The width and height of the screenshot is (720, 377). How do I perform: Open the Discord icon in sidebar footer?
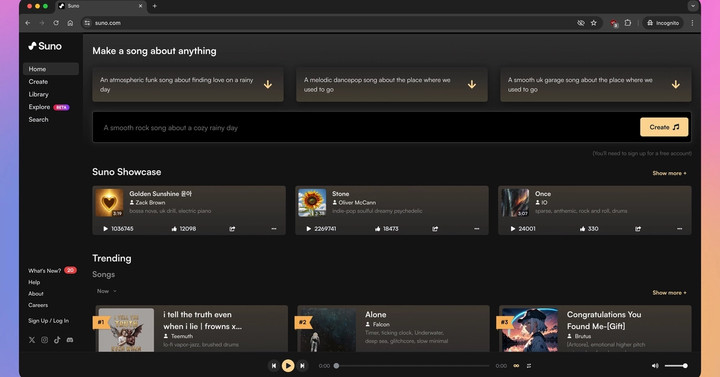pos(70,340)
